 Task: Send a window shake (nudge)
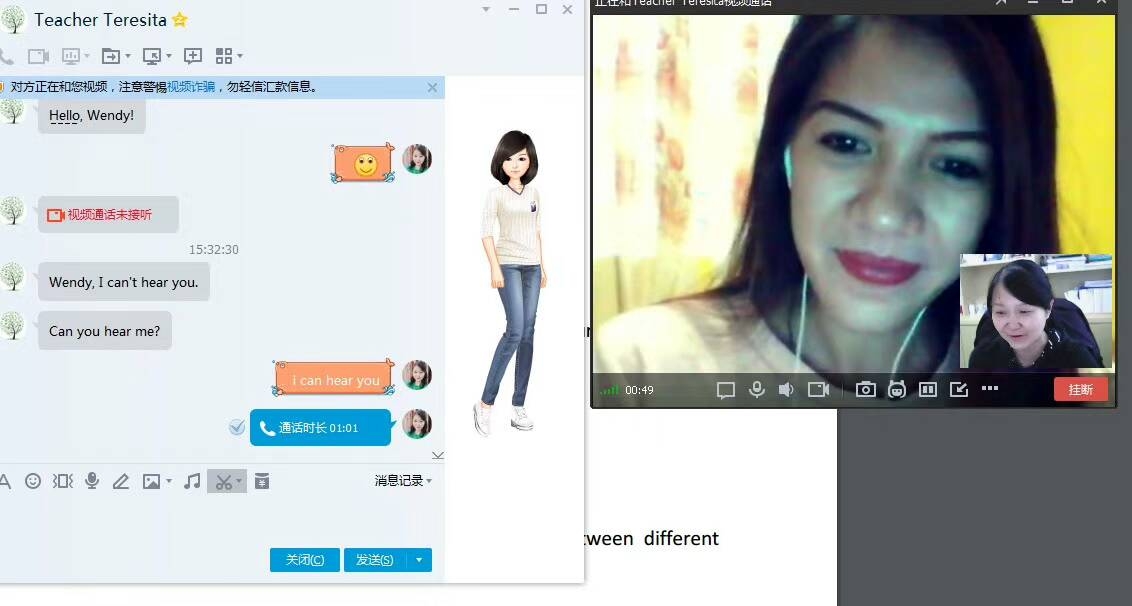tap(61, 481)
